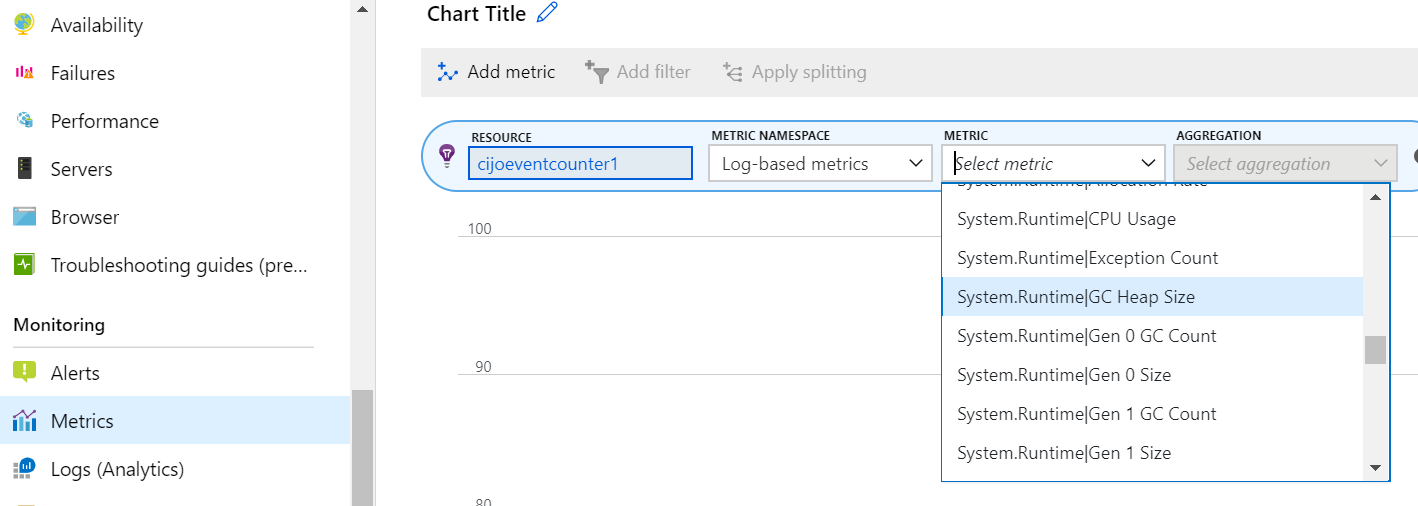The width and height of the screenshot is (1418, 506).
Task: Click the cijoeventcounter1 resource field
Action: click(x=580, y=164)
